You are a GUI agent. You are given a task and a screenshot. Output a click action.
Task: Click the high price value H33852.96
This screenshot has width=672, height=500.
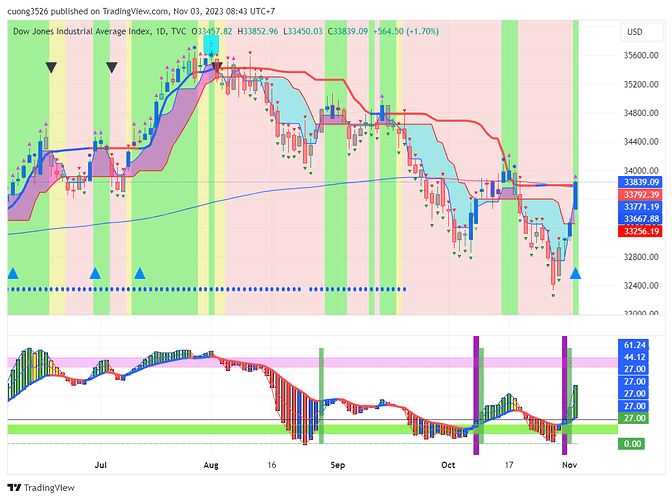pyautogui.click(x=258, y=31)
